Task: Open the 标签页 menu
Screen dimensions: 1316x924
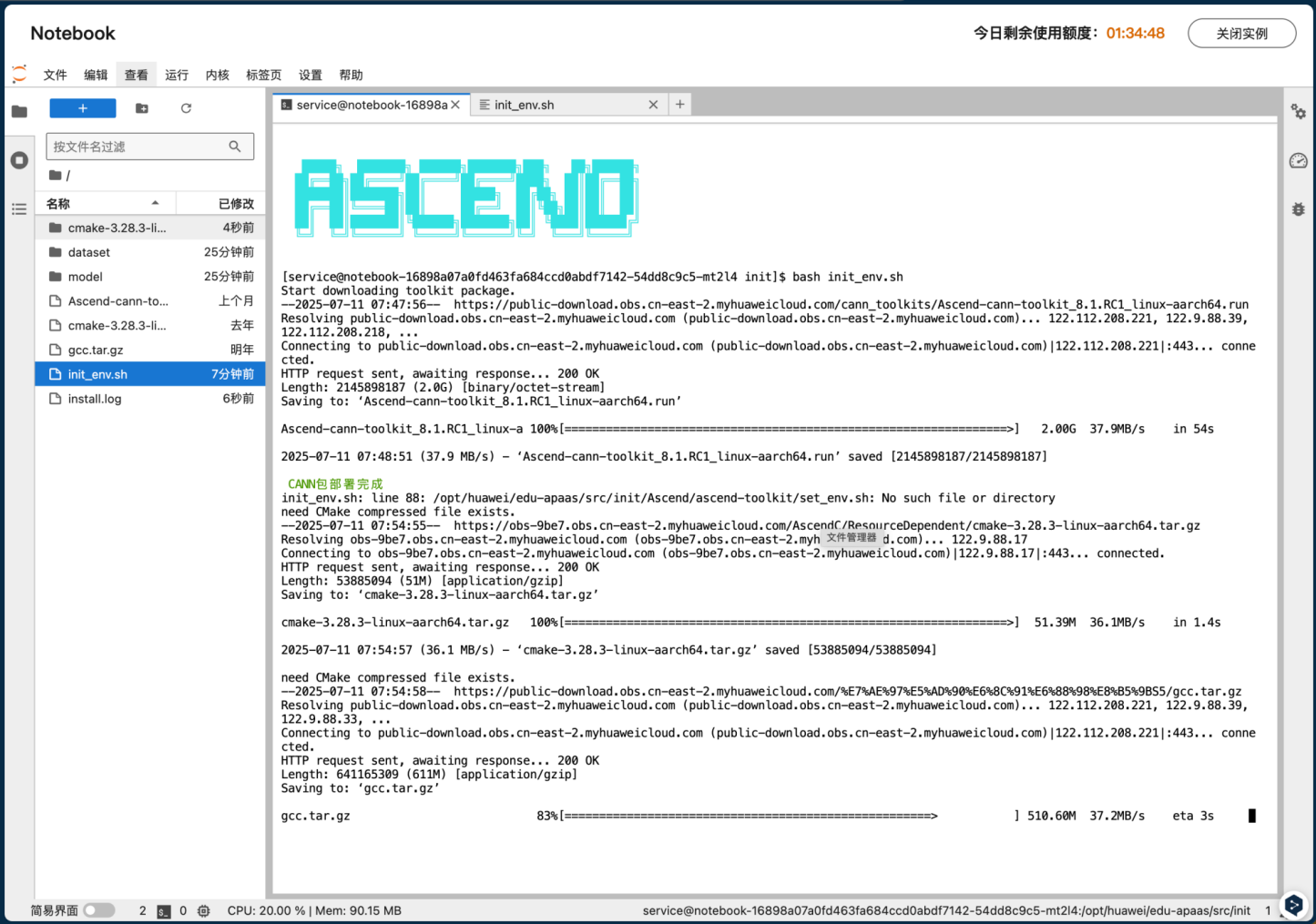Action: tap(264, 75)
